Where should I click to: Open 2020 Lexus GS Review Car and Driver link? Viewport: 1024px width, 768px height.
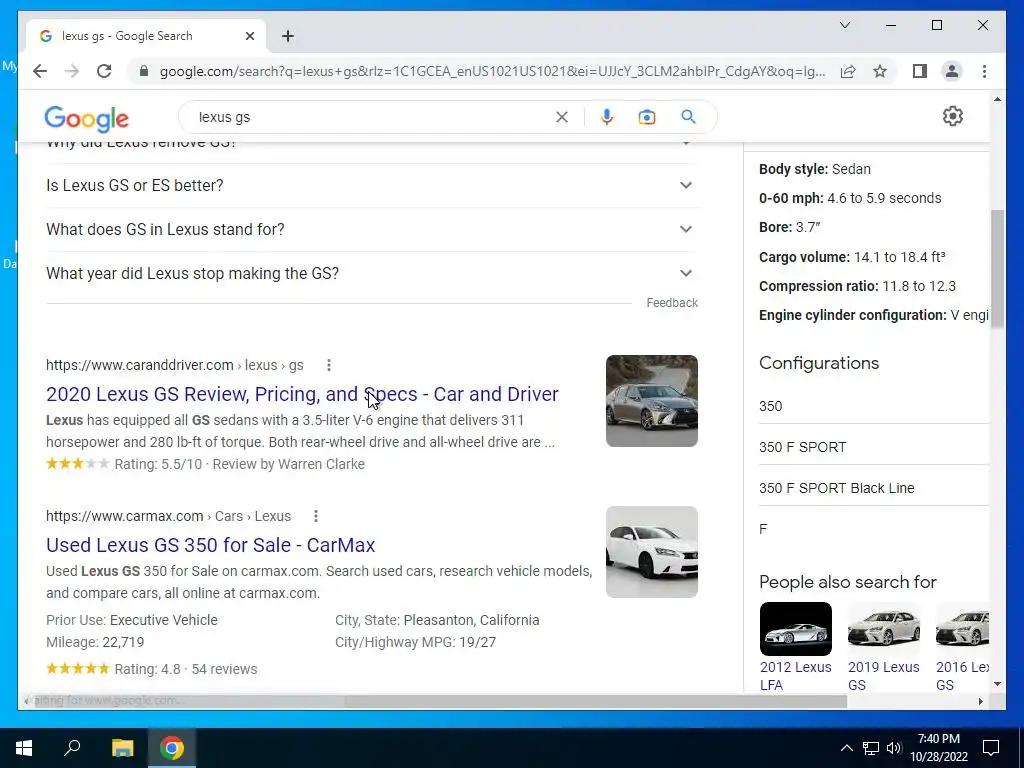(x=302, y=394)
